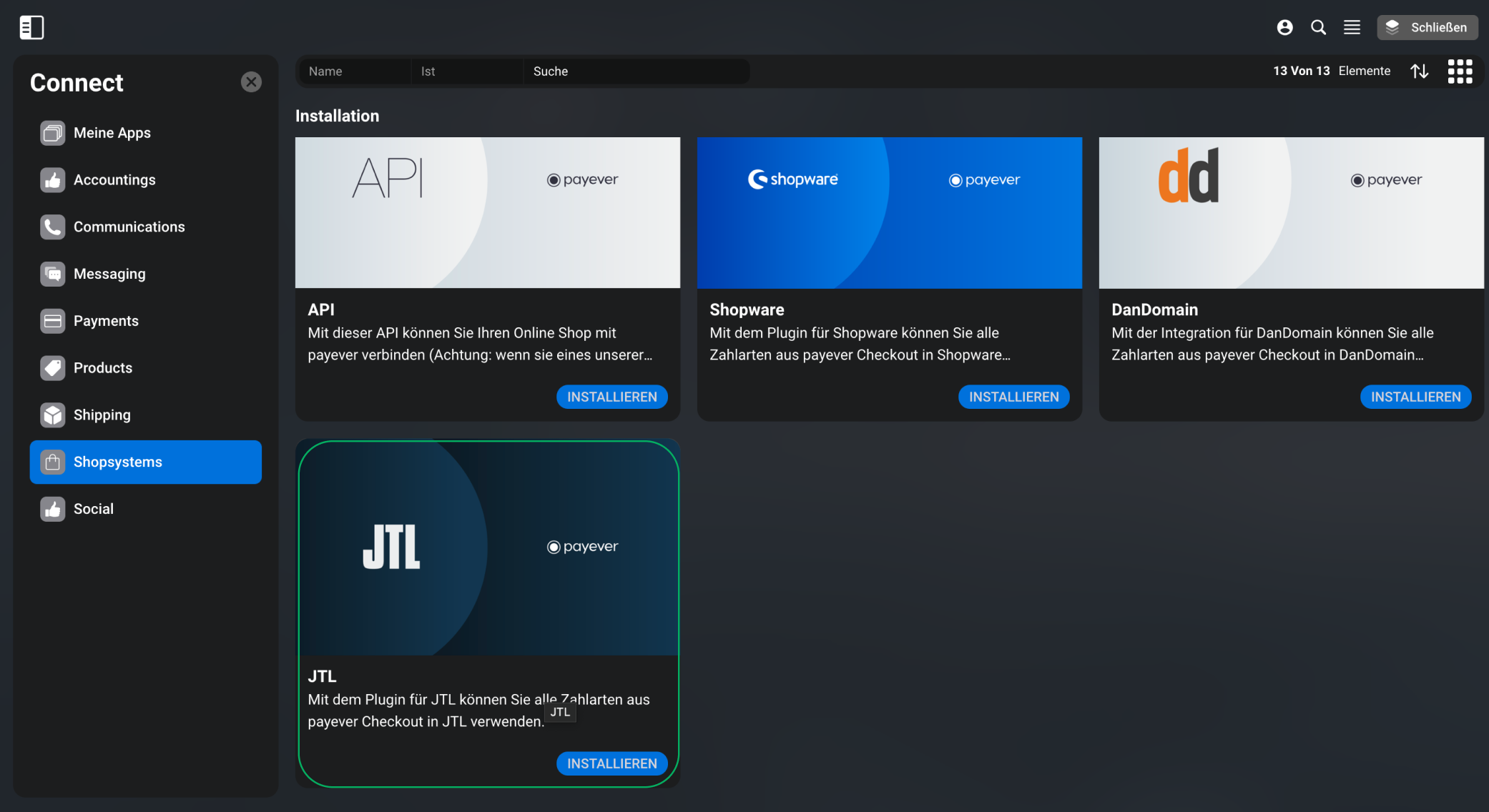The height and width of the screenshot is (812, 1489).
Task: Click the Installation section heading
Action: point(337,116)
